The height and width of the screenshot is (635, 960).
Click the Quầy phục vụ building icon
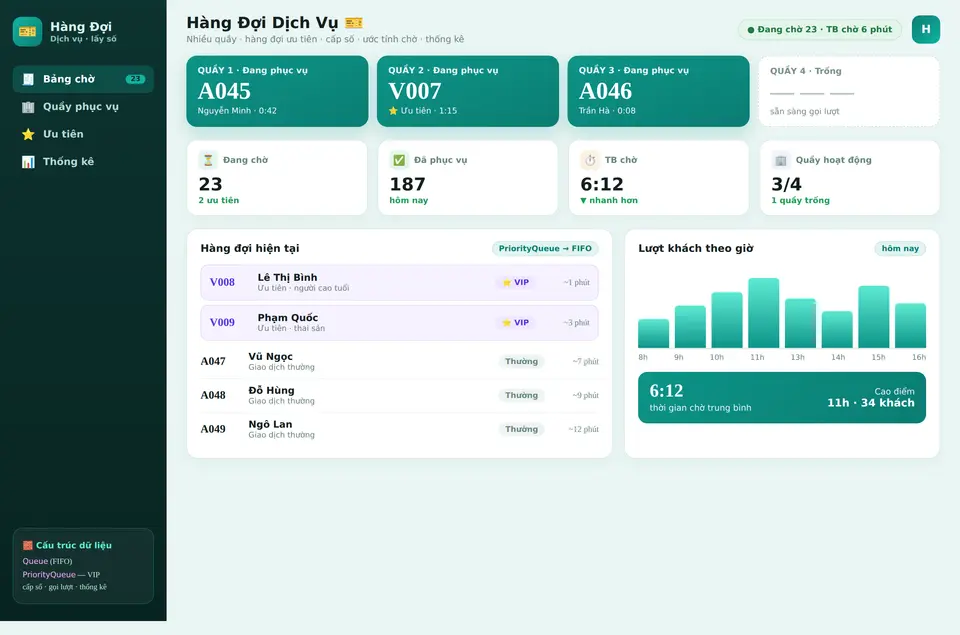(x=28, y=107)
